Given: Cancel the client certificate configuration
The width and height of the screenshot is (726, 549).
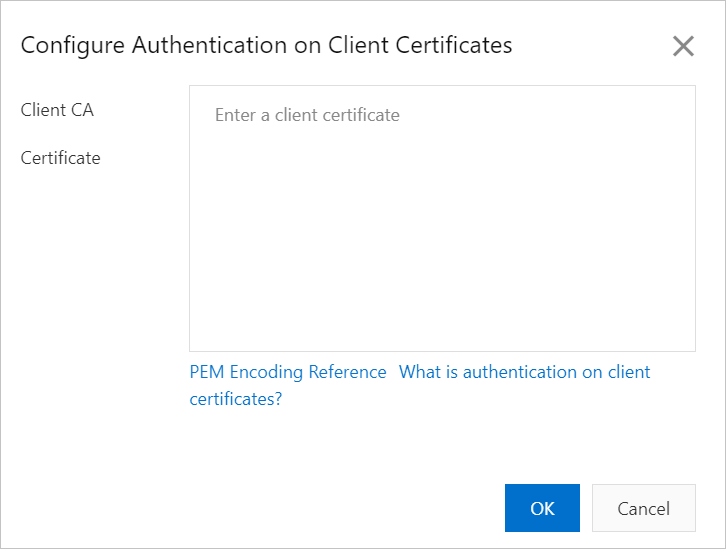Looking at the screenshot, I should point(643,508).
